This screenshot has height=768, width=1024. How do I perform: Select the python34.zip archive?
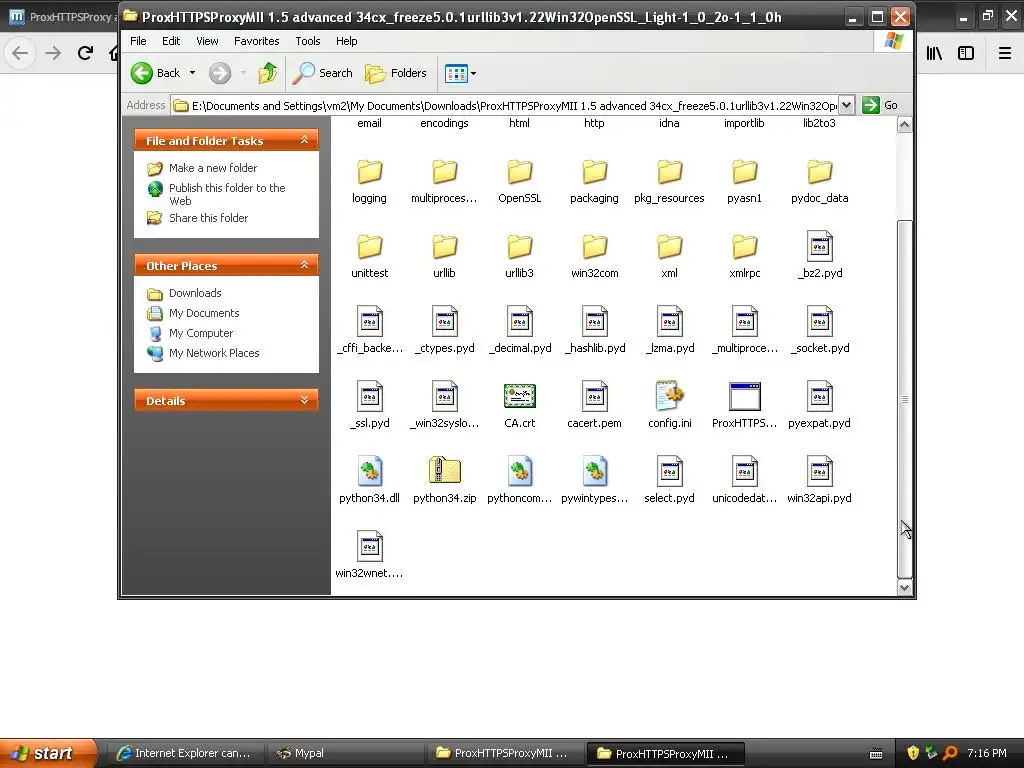point(445,481)
